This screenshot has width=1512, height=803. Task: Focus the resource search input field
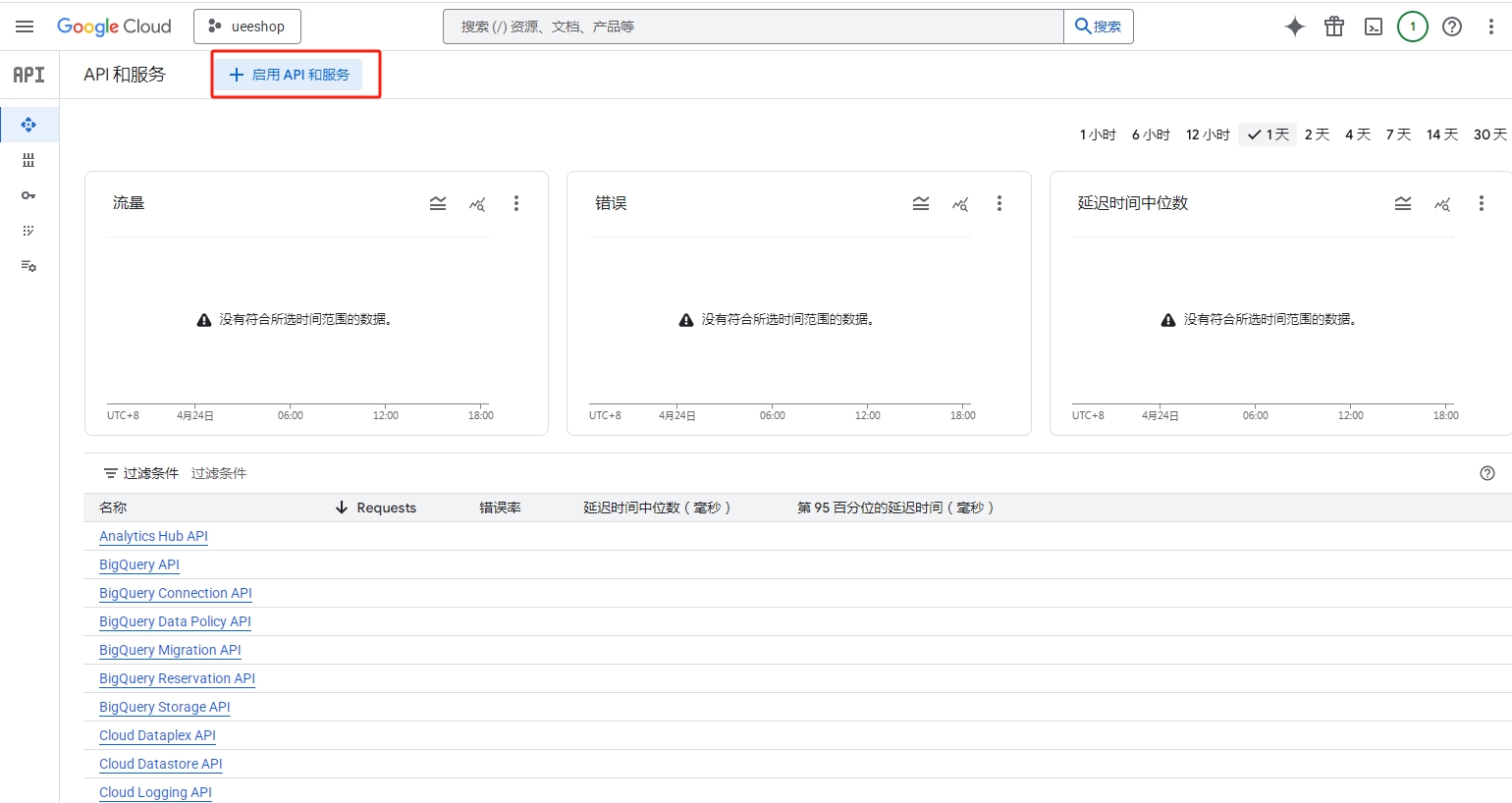(x=753, y=27)
